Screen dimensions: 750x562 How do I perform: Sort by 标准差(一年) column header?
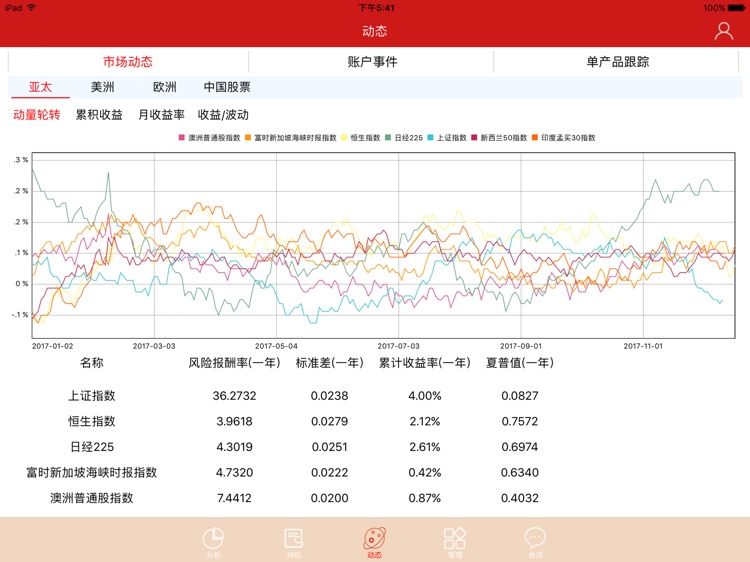click(330, 363)
